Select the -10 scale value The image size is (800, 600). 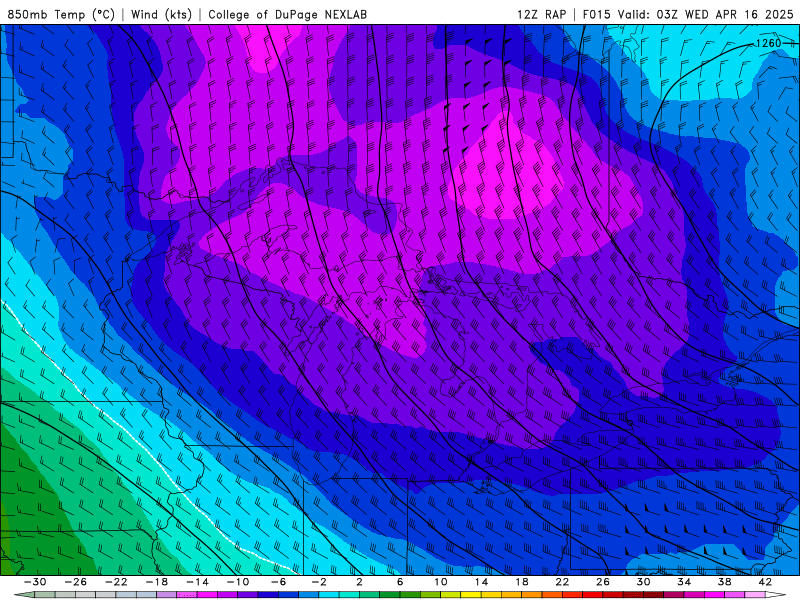238,582
